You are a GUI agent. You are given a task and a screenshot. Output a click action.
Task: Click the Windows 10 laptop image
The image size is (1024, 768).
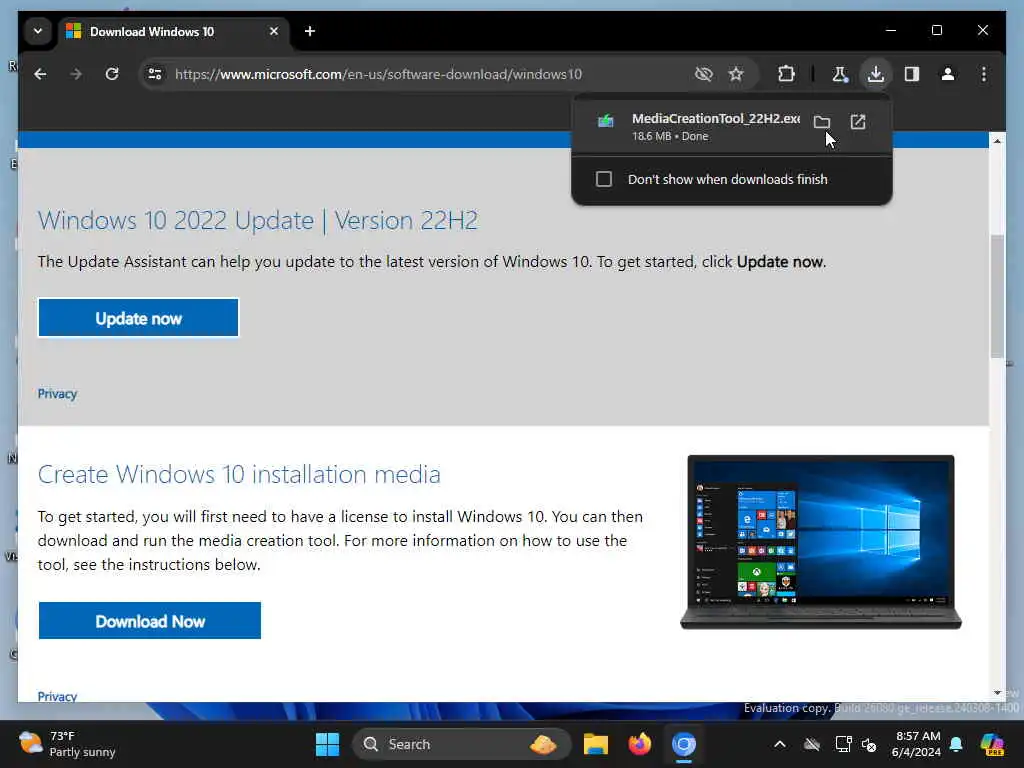[x=821, y=542]
